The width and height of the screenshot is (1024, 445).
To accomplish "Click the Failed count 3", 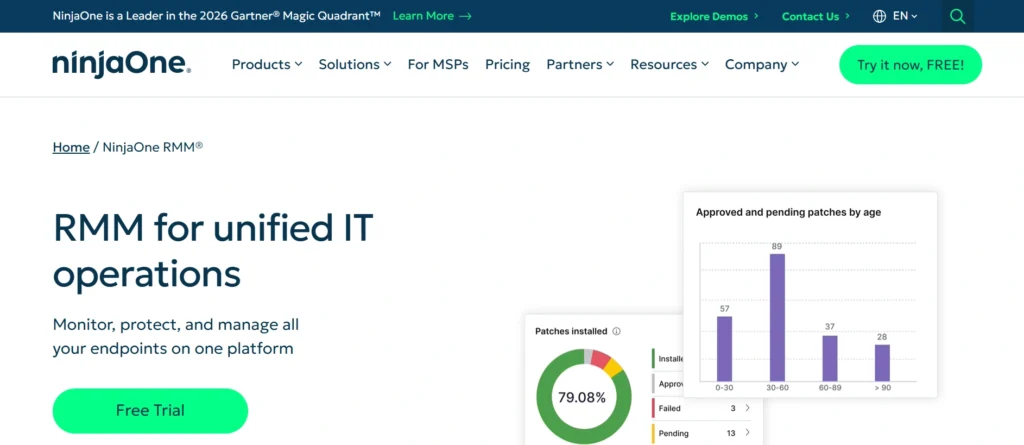I will coord(733,408).
